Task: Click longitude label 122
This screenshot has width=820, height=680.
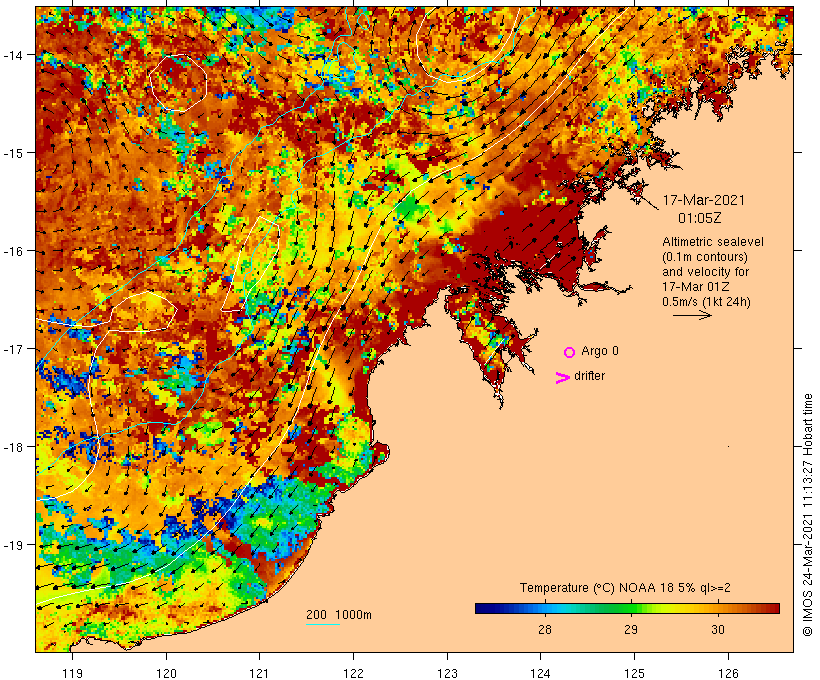Action: (x=353, y=673)
